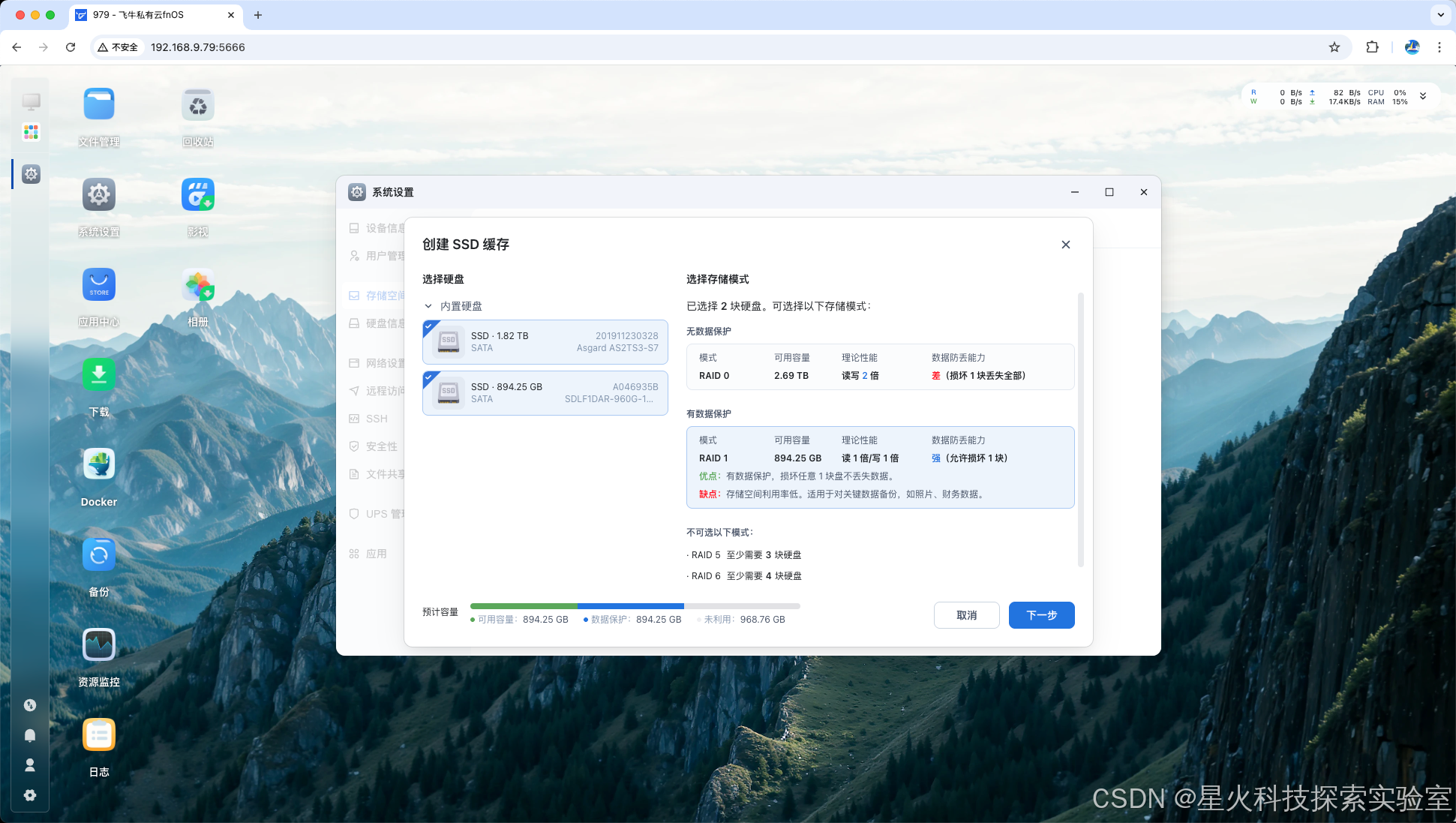Select SSH in settings sidebar
This screenshot has width=1456, height=823.
click(377, 419)
